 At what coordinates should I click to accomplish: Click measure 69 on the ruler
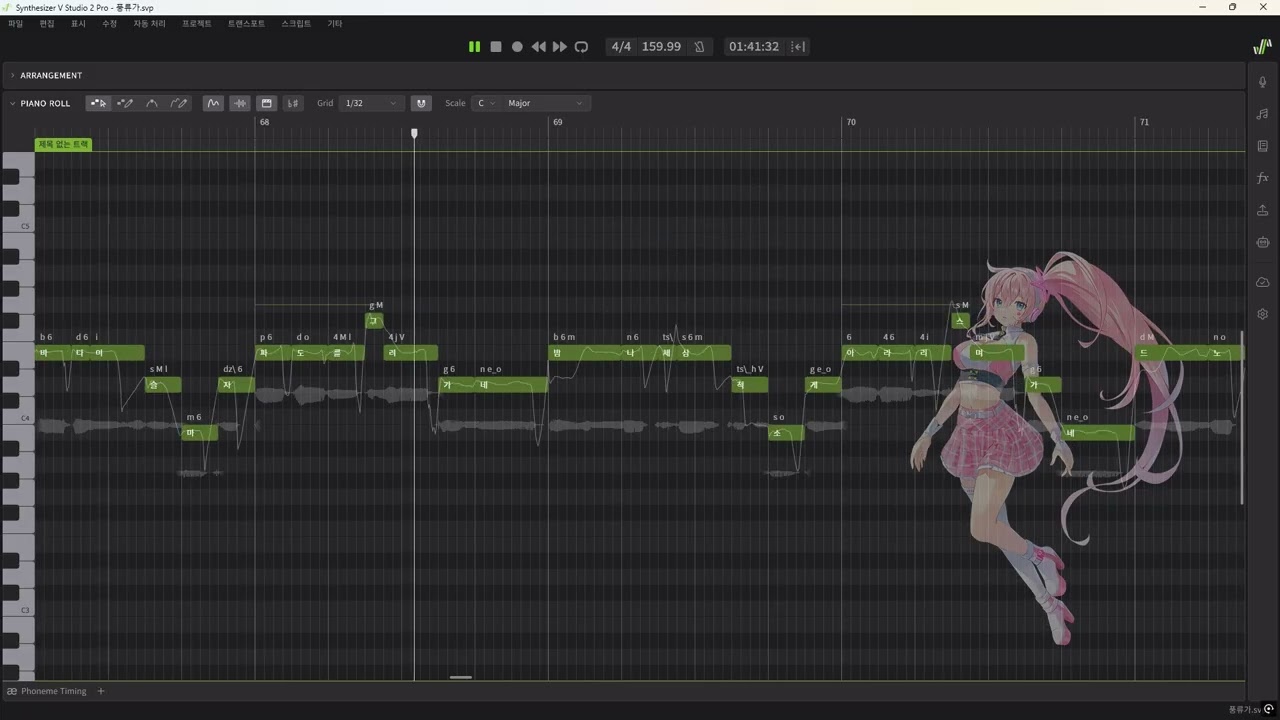[557, 122]
